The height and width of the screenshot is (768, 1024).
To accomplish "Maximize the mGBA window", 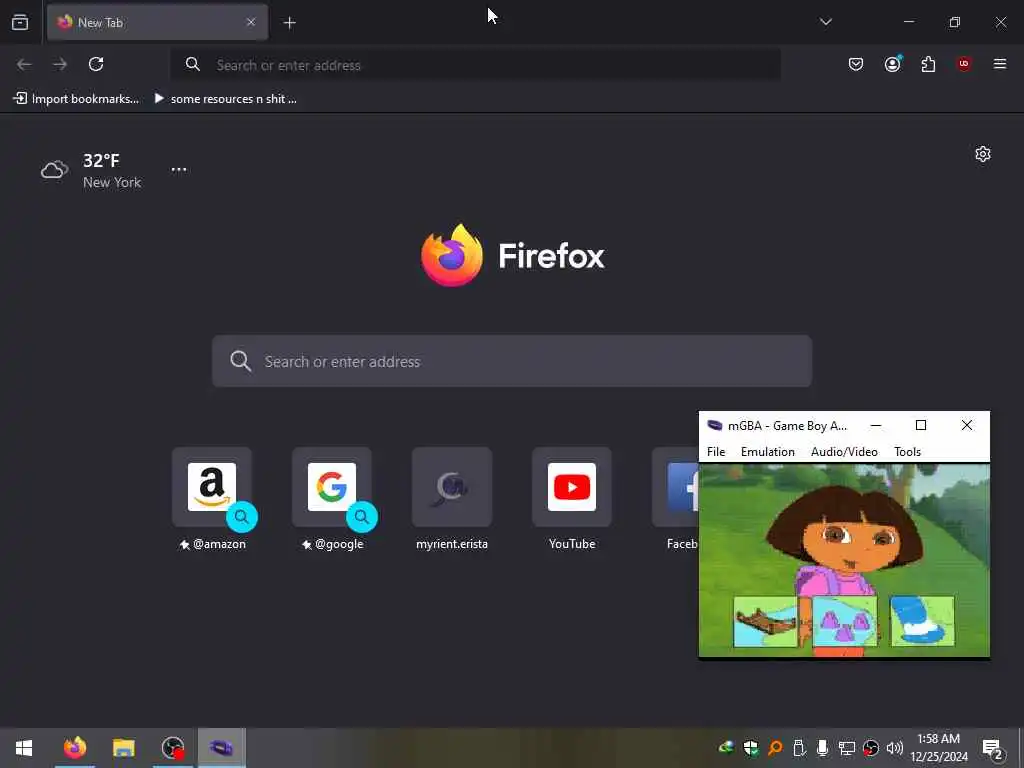I will coord(921,426).
